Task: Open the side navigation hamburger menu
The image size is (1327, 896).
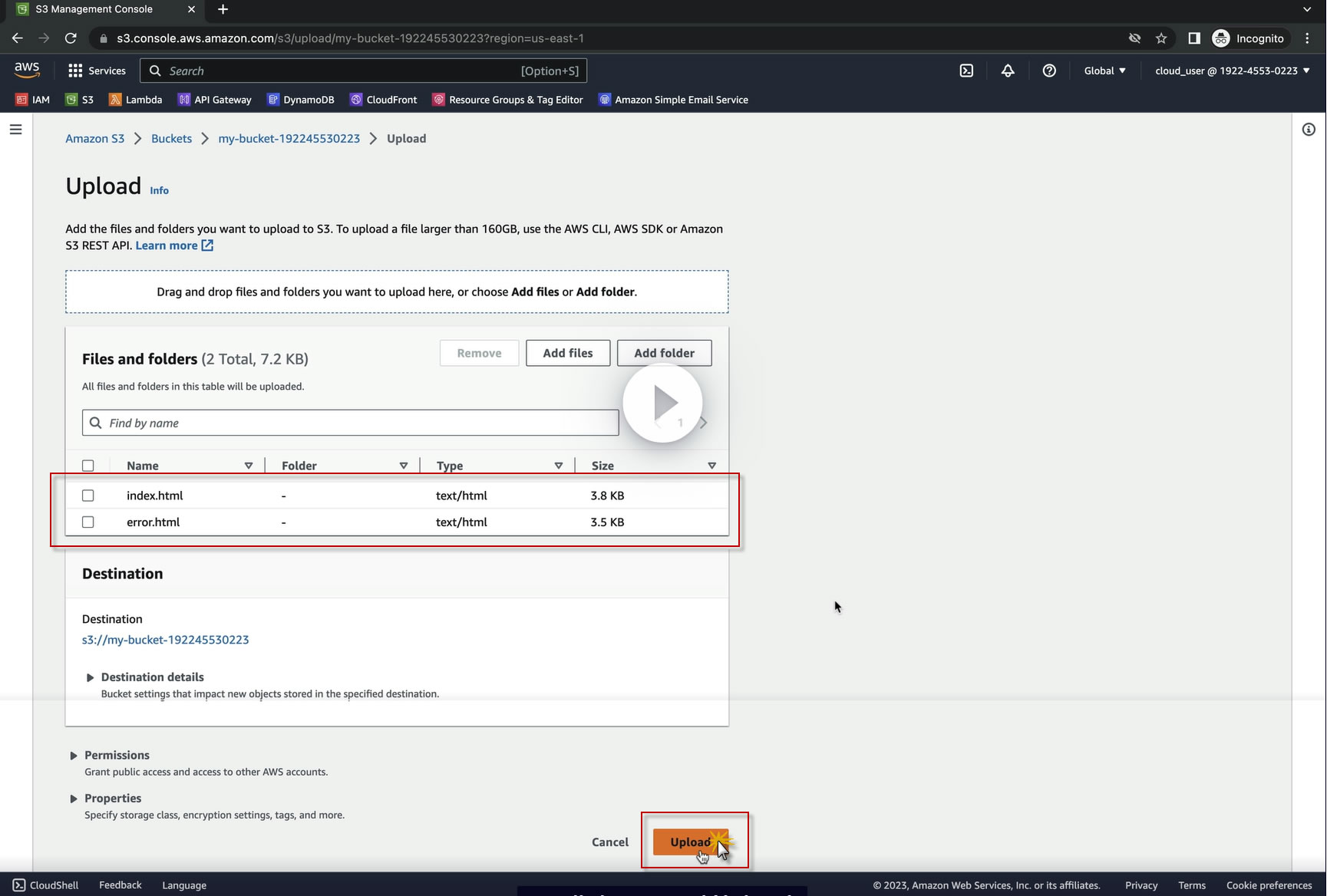Action: (x=15, y=130)
